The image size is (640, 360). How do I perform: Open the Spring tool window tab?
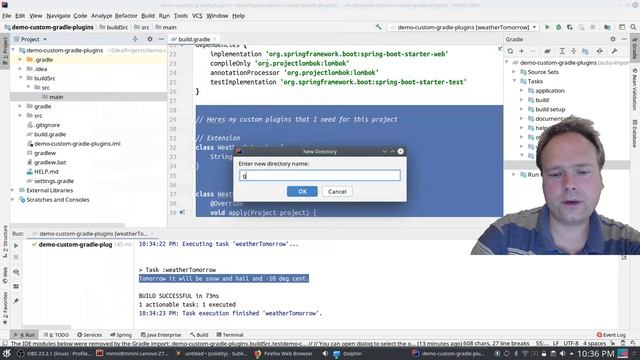121,335
